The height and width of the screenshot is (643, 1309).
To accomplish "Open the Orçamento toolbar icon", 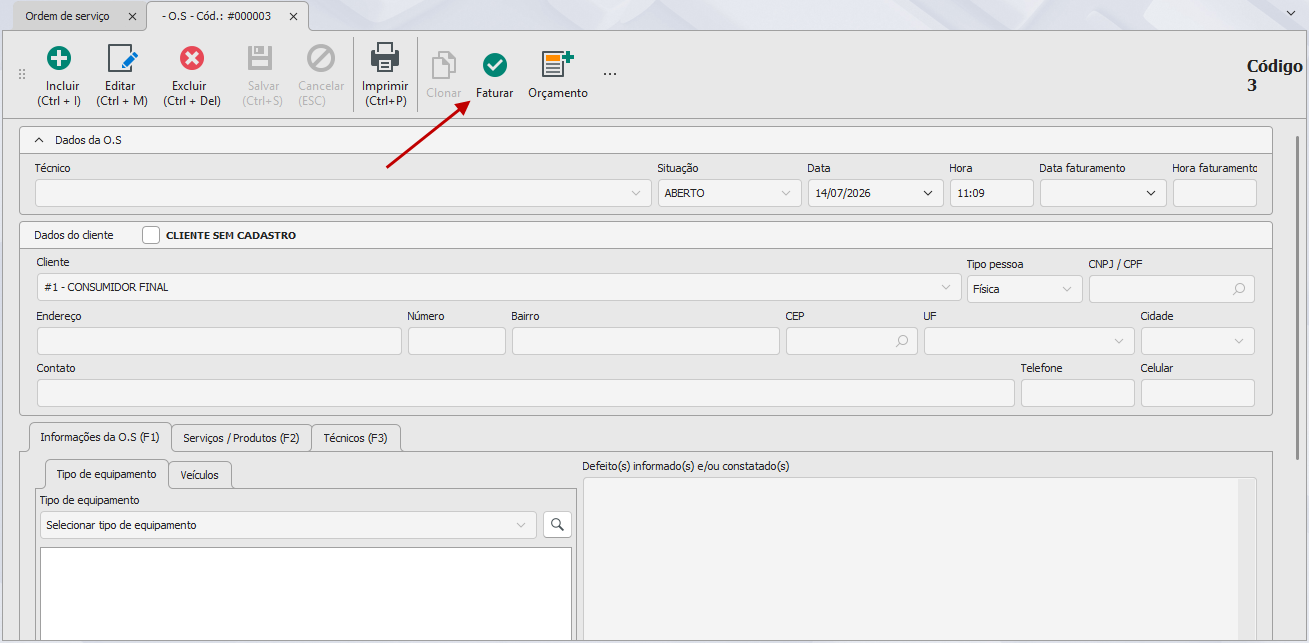I will point(557,64).
